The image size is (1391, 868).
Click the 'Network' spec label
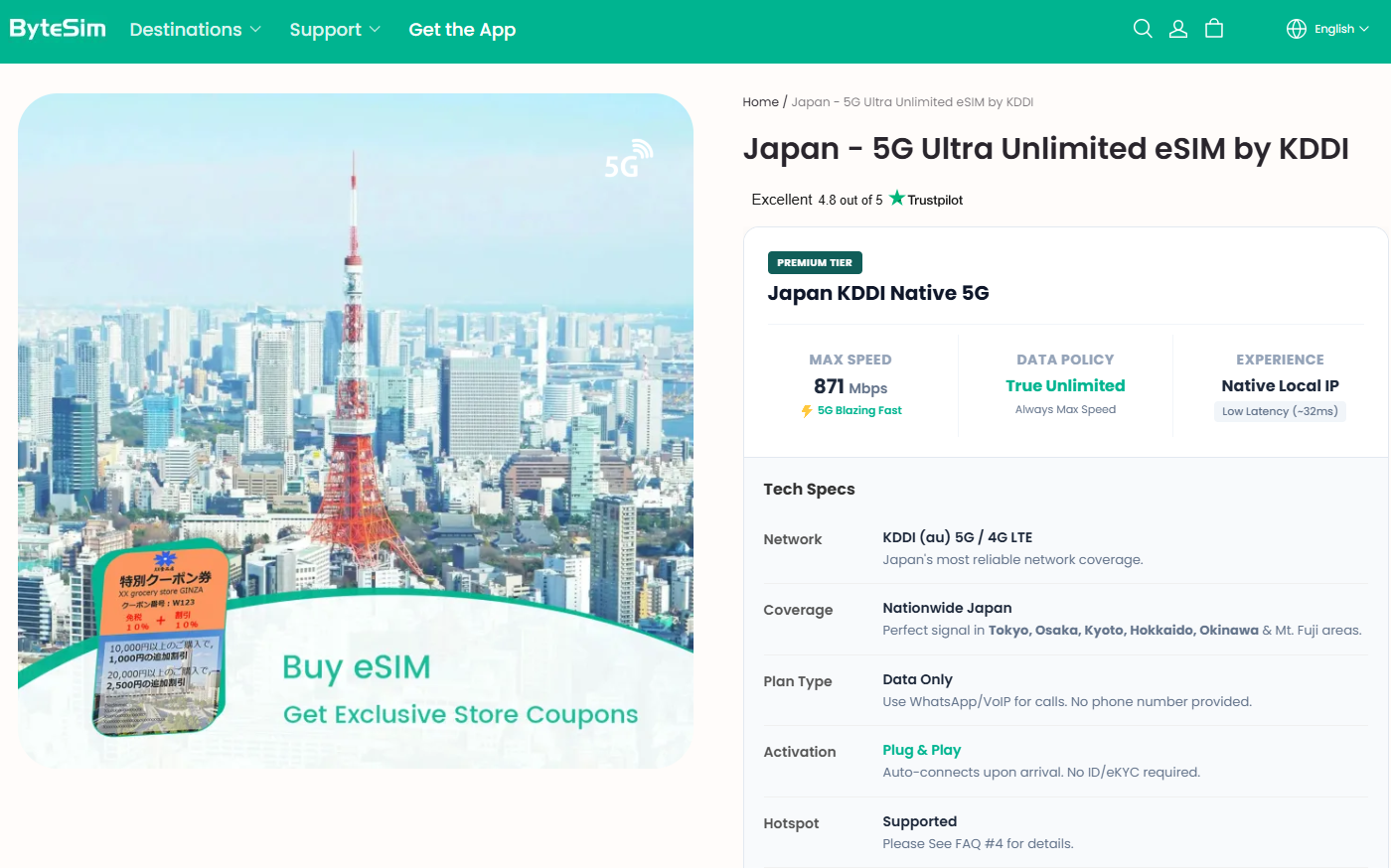pyautogui.click(x=792, y=539)
